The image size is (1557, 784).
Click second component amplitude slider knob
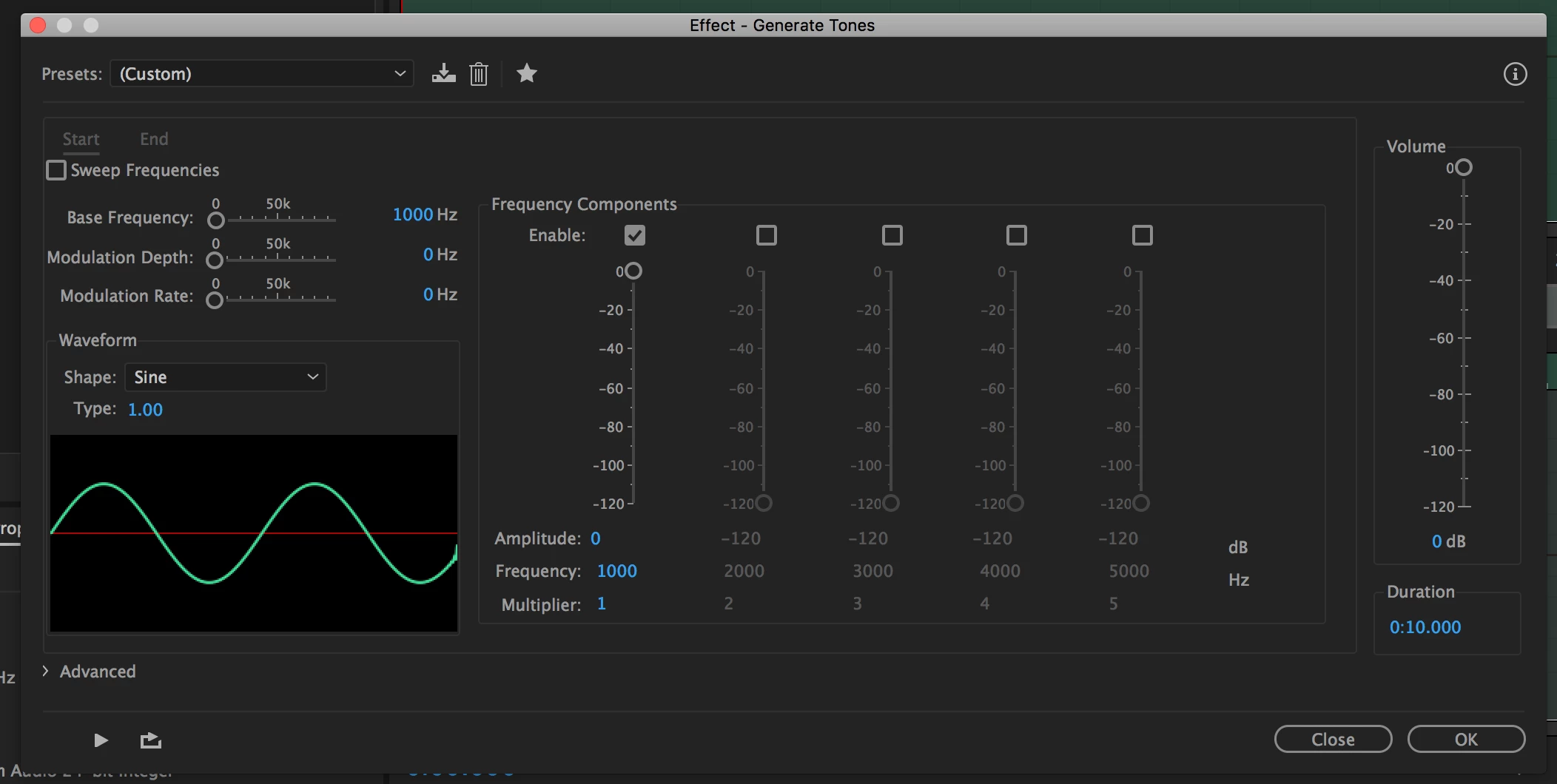click(764, 503)
